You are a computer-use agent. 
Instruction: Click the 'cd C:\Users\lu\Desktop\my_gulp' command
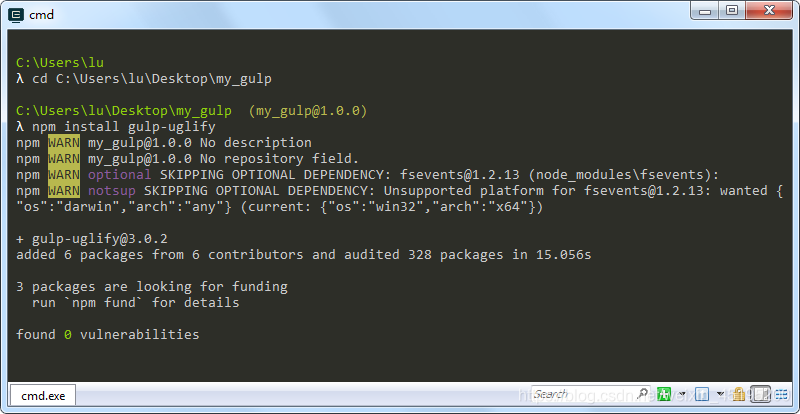coord(152,79)
